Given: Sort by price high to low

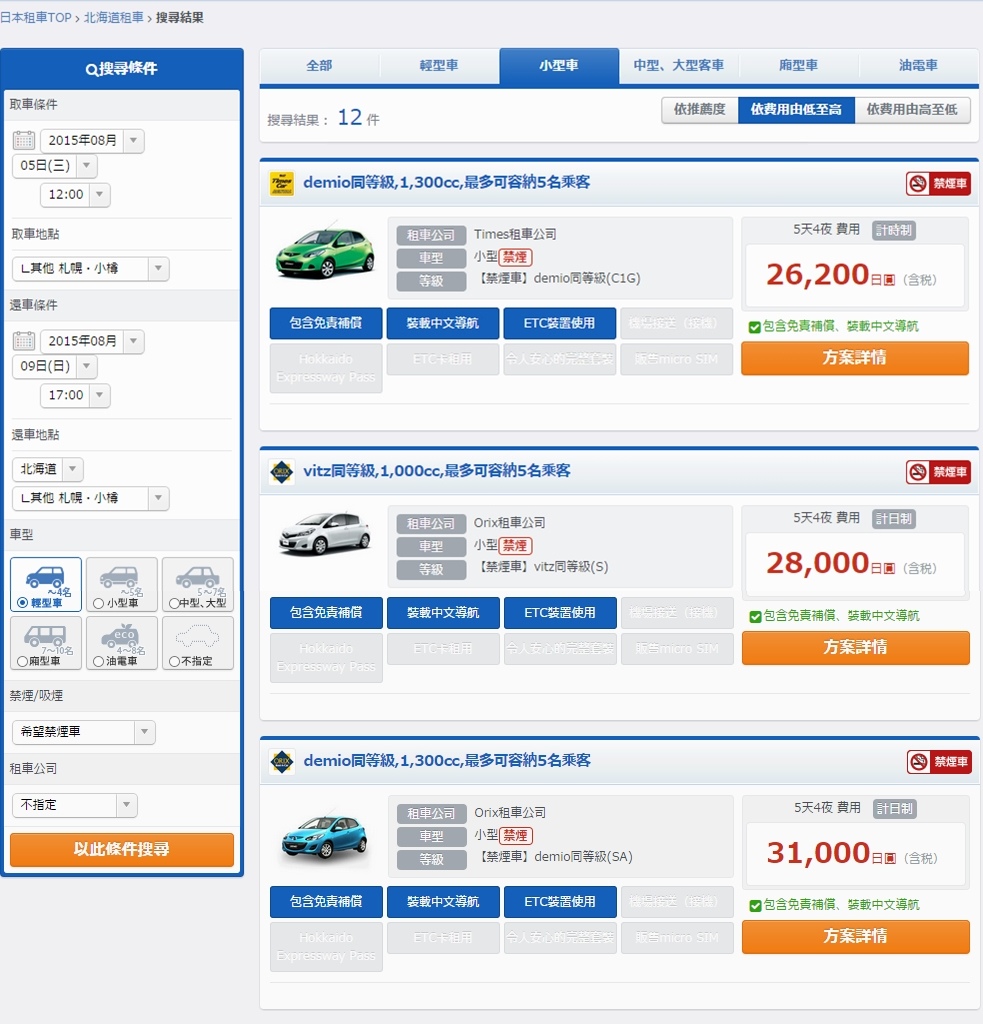Looking at the screenshot, I should click(912, 110).
